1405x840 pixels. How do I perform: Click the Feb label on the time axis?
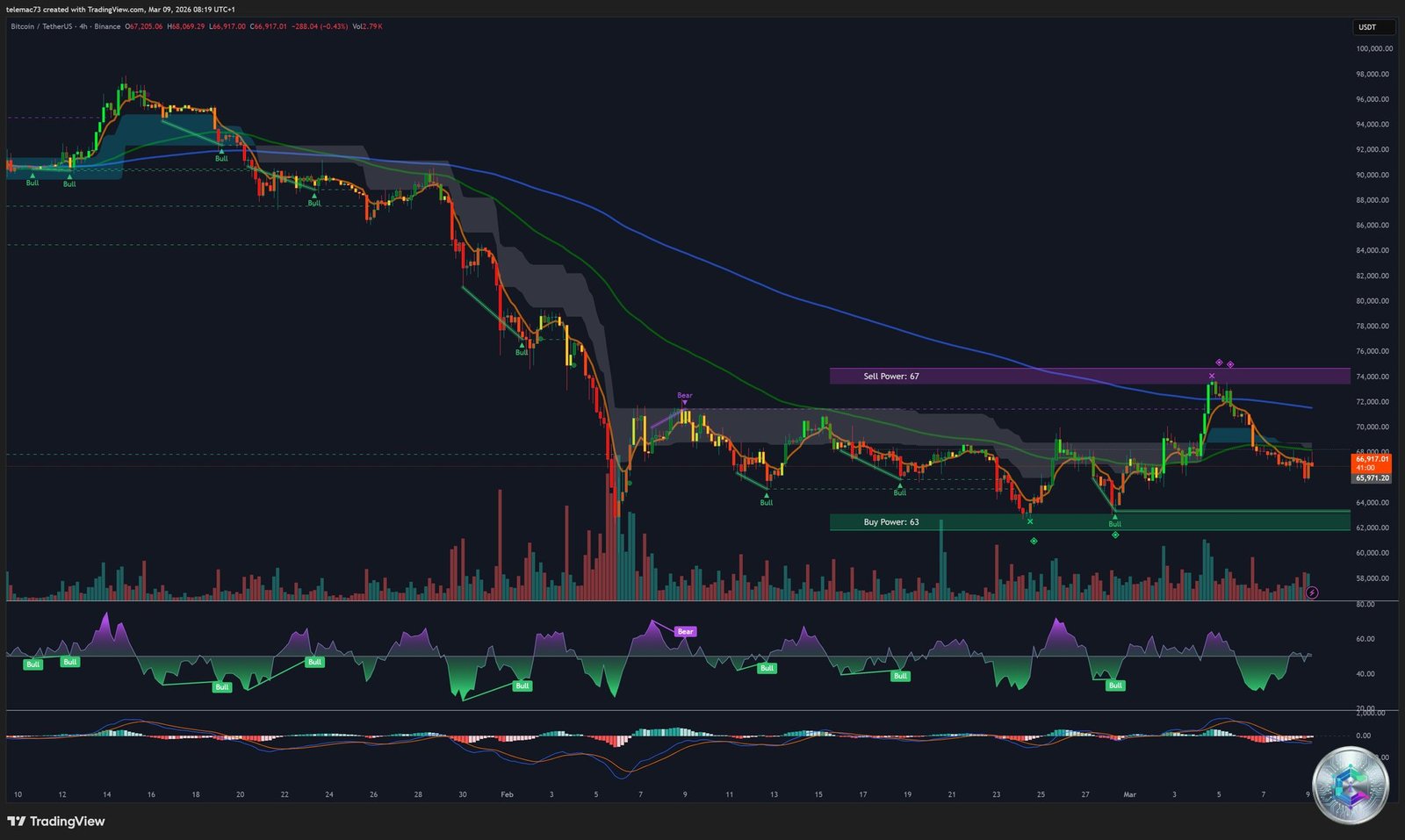click(x=506, y=793)
